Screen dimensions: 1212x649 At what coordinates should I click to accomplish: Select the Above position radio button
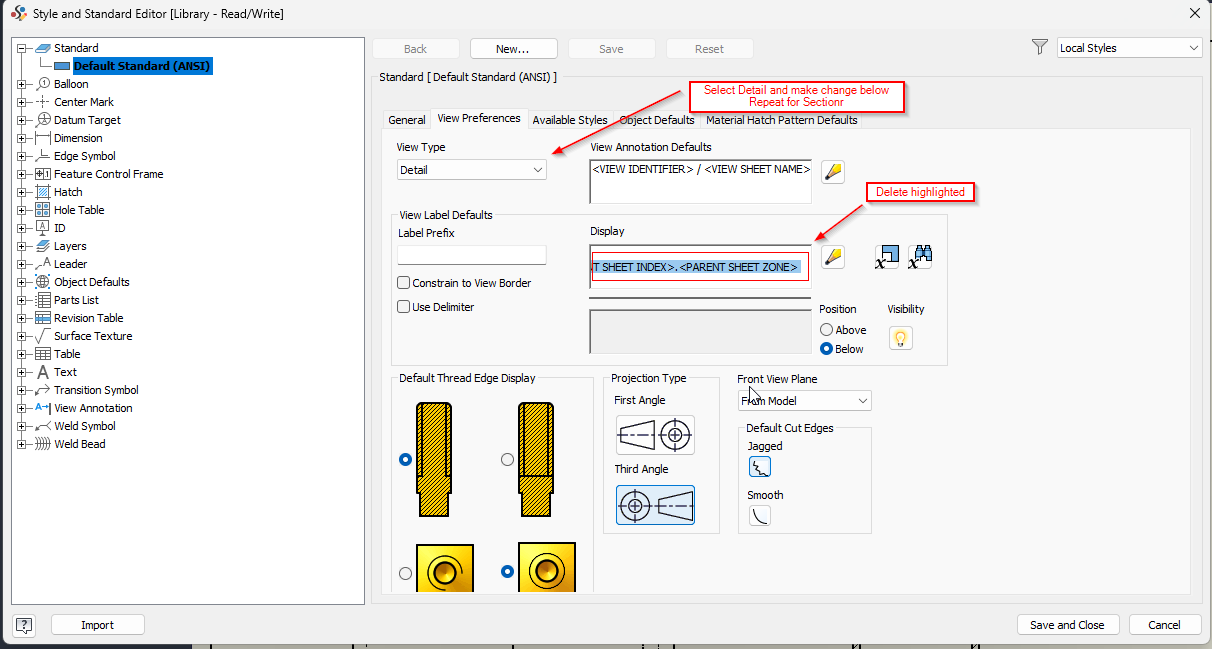click(x=827, y=329)
